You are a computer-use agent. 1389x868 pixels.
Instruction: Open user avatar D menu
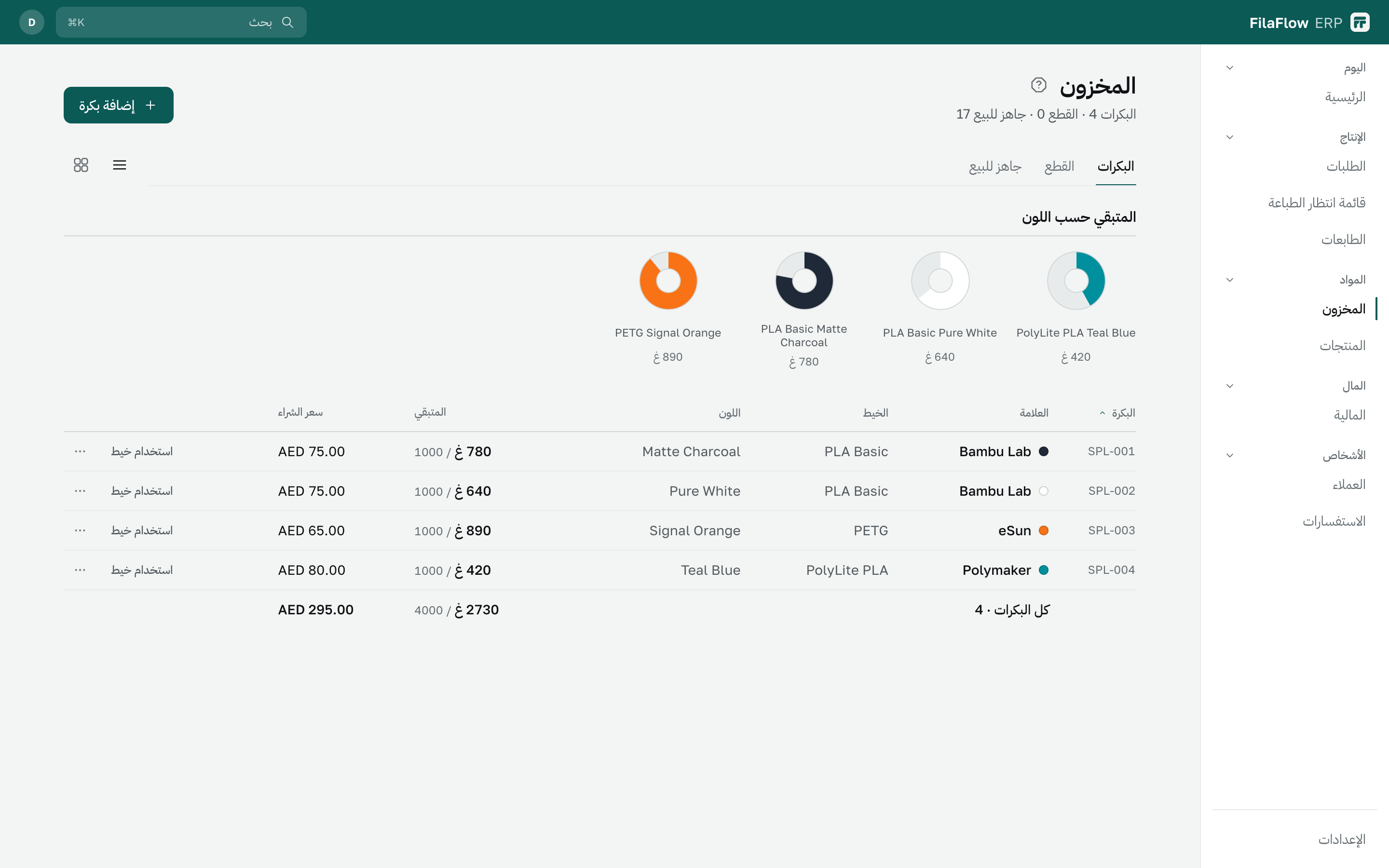point(31,22)
